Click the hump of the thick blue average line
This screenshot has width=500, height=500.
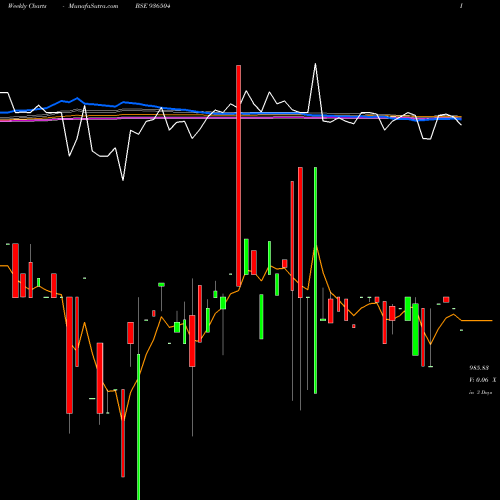click(x=77, y=98)
